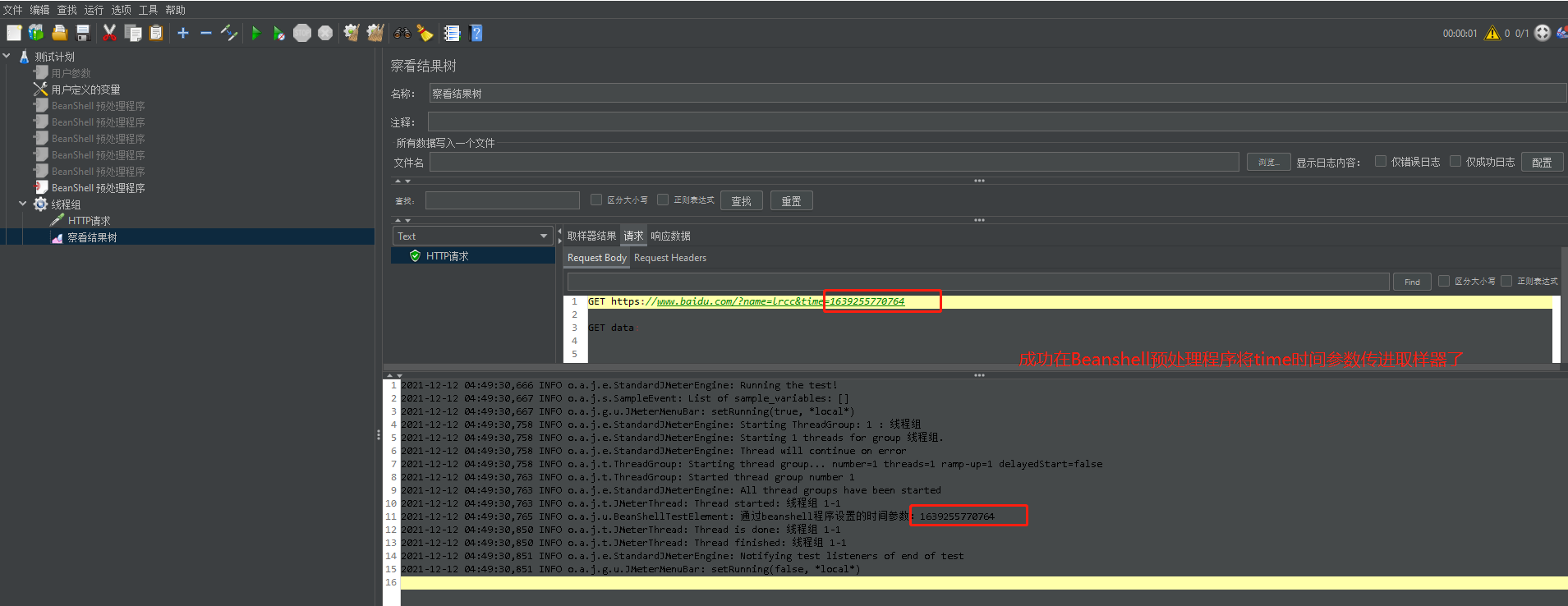Open Help with question mark icon

(x=476, y=33)
